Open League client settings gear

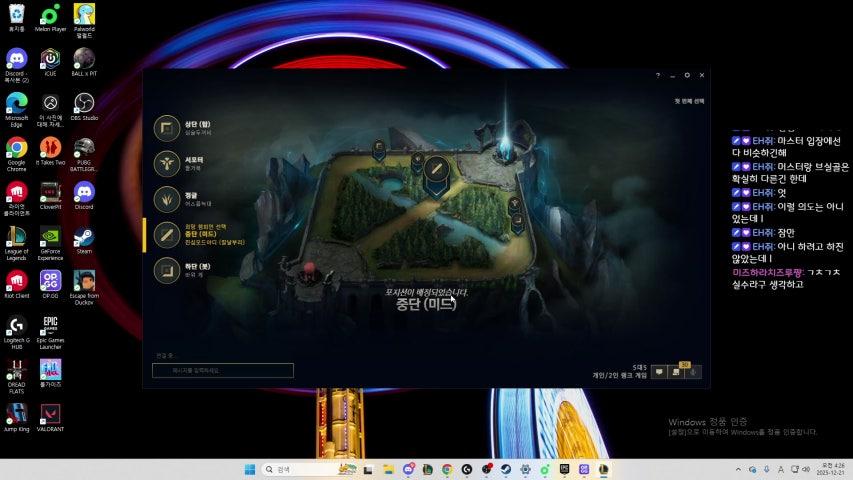687,76
